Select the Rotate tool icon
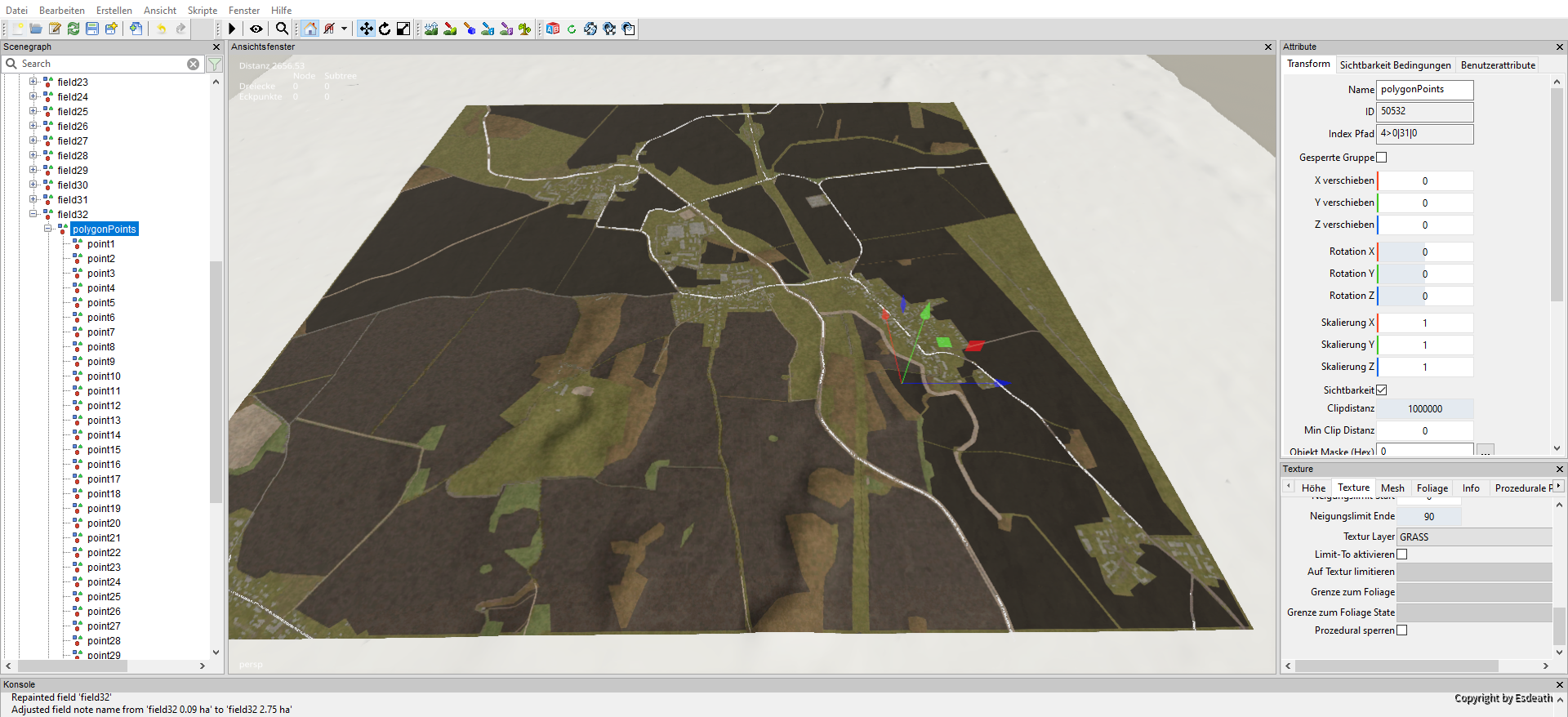This screenshot has height=717, width=1568. pos(385,29)
